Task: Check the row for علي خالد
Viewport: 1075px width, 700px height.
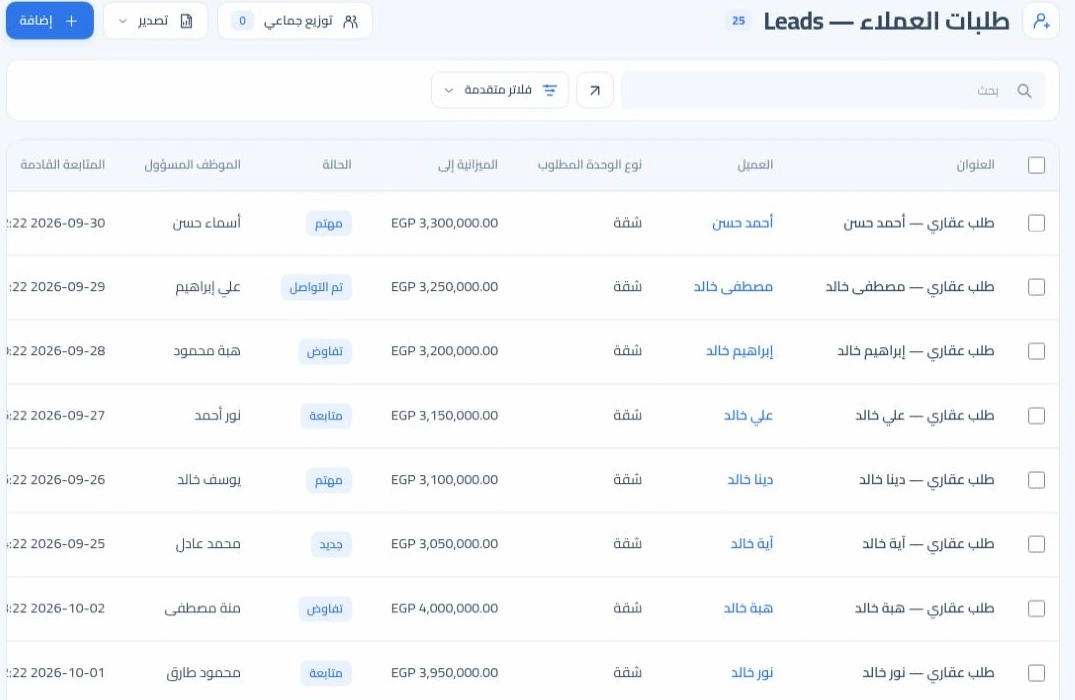Action: [1037, 416]
